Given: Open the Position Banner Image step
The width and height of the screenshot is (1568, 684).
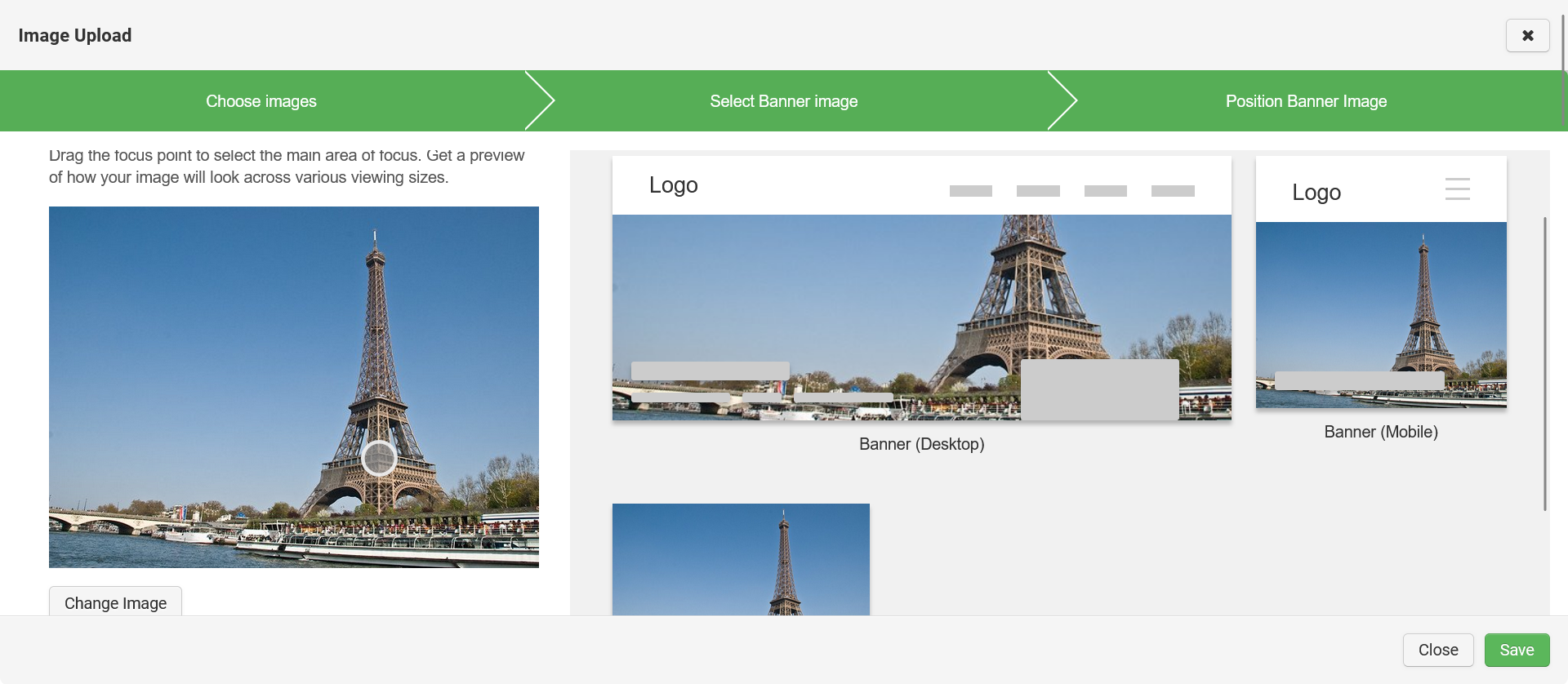Looking at the screenshot, I should [x=1306, y=101].
